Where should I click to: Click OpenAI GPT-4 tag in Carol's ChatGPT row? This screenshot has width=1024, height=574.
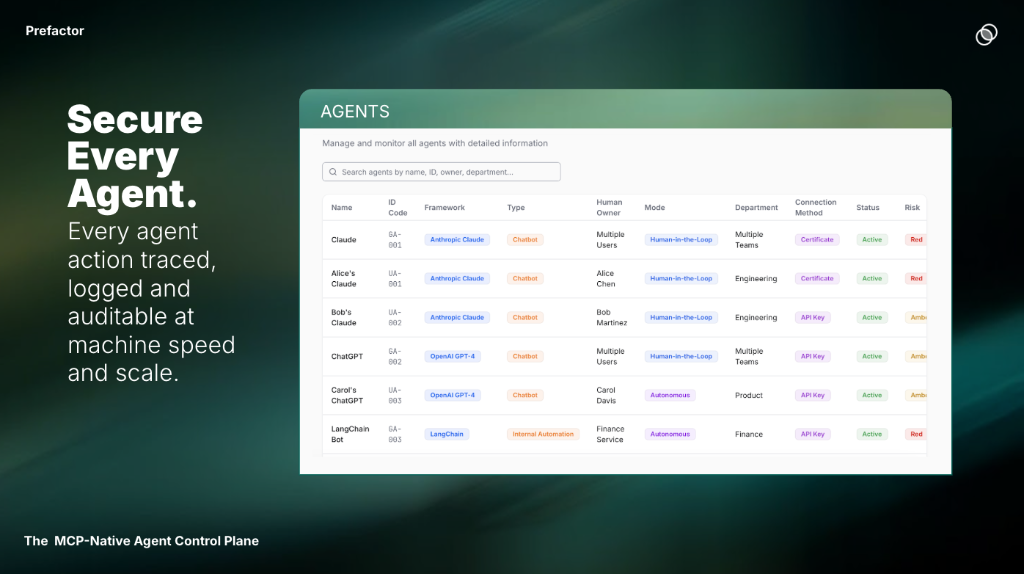click(453, 395)
